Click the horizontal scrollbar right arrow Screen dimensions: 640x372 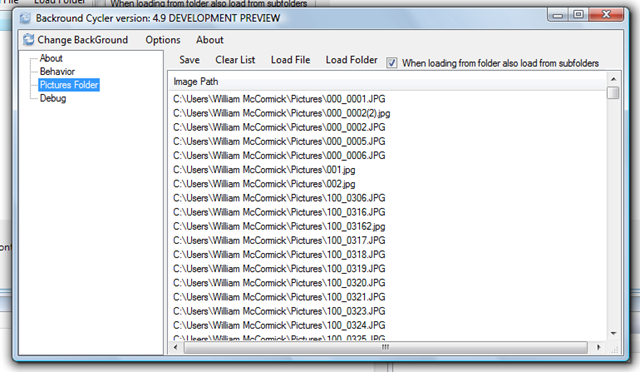tap(598, 347)
